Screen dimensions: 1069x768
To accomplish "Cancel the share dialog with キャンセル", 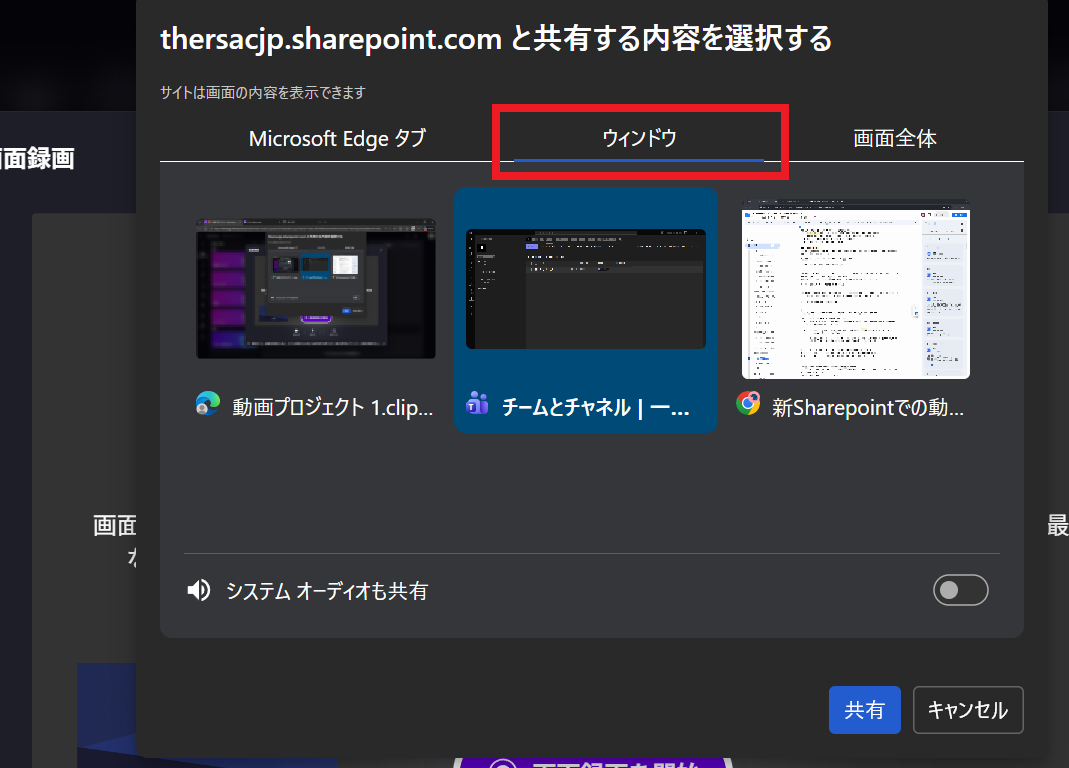I will 967,710.
